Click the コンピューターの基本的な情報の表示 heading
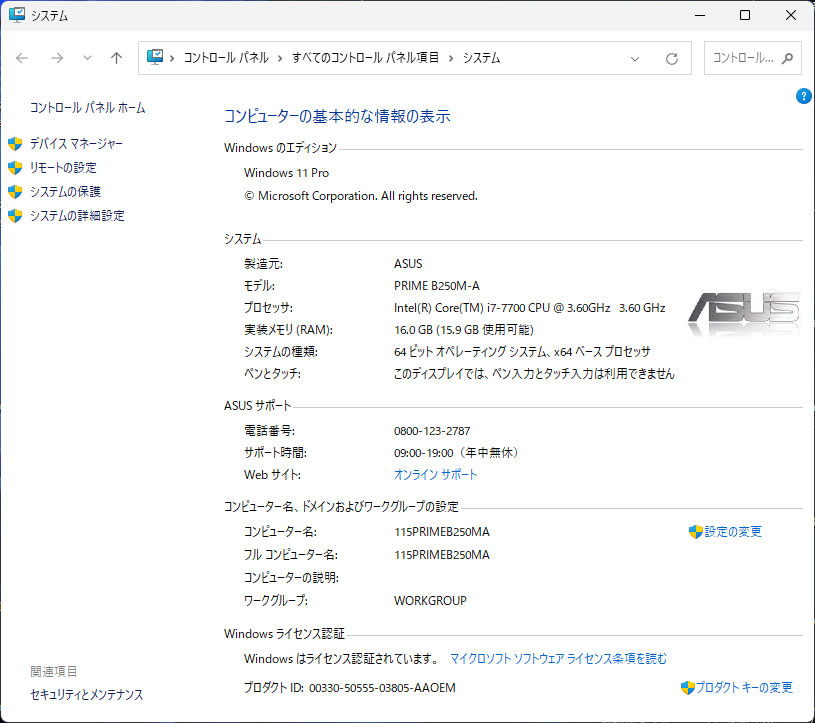The height and width of the screenshot is (723, 815). 337,116
